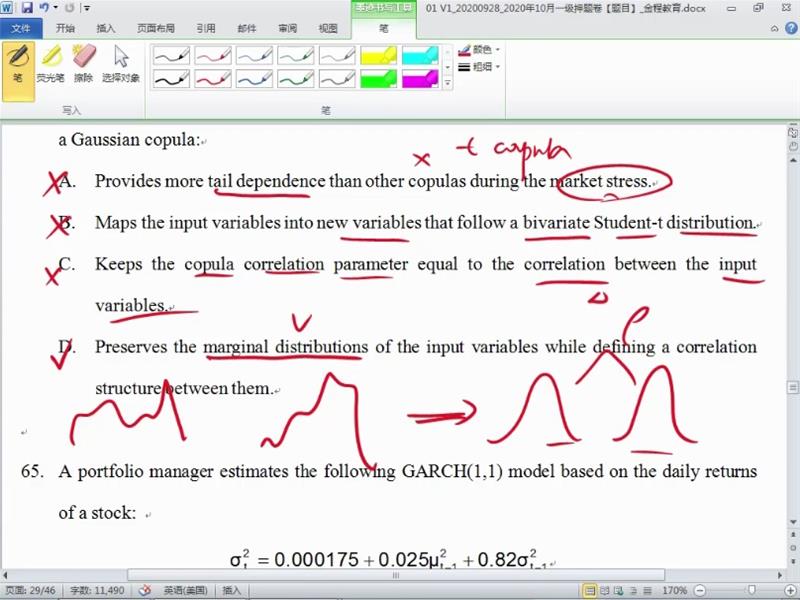Click the Save icon in quick access toolbar
The image size is (800, 600).
(24, 8)
